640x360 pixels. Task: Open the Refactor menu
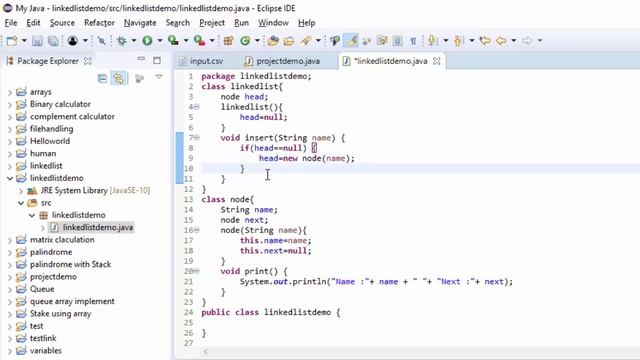99,23
